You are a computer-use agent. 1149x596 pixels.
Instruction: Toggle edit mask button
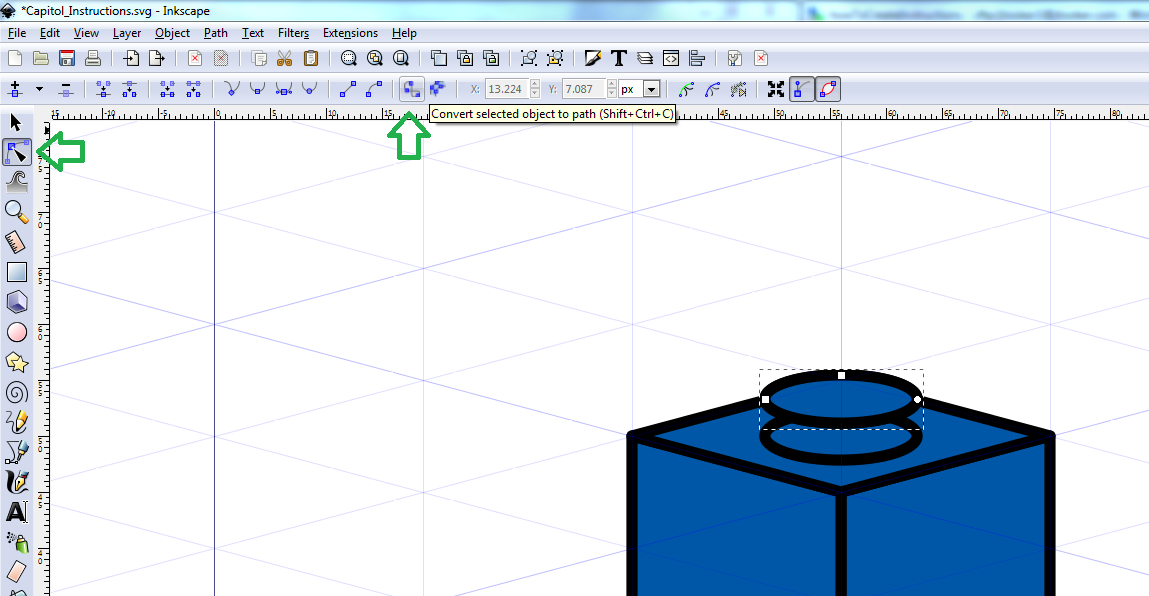pyautogui.click(x=712, y=89)
